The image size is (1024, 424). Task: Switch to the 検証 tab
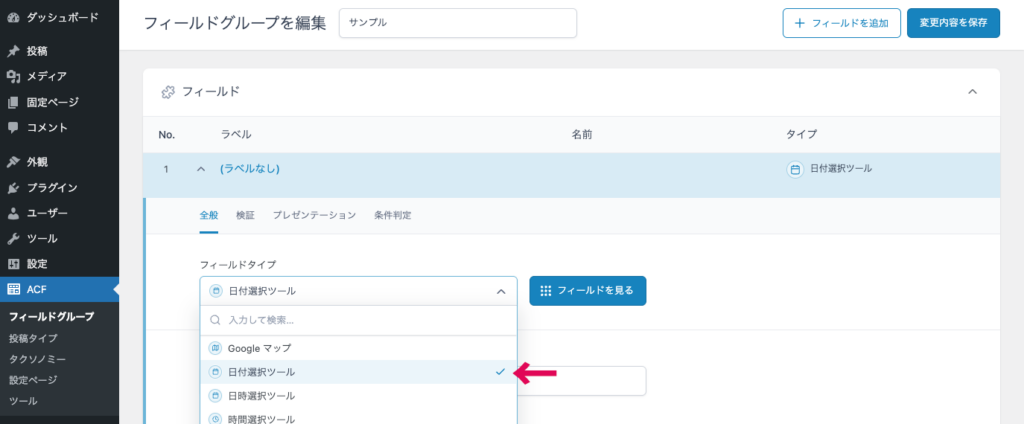coord(245,215)
